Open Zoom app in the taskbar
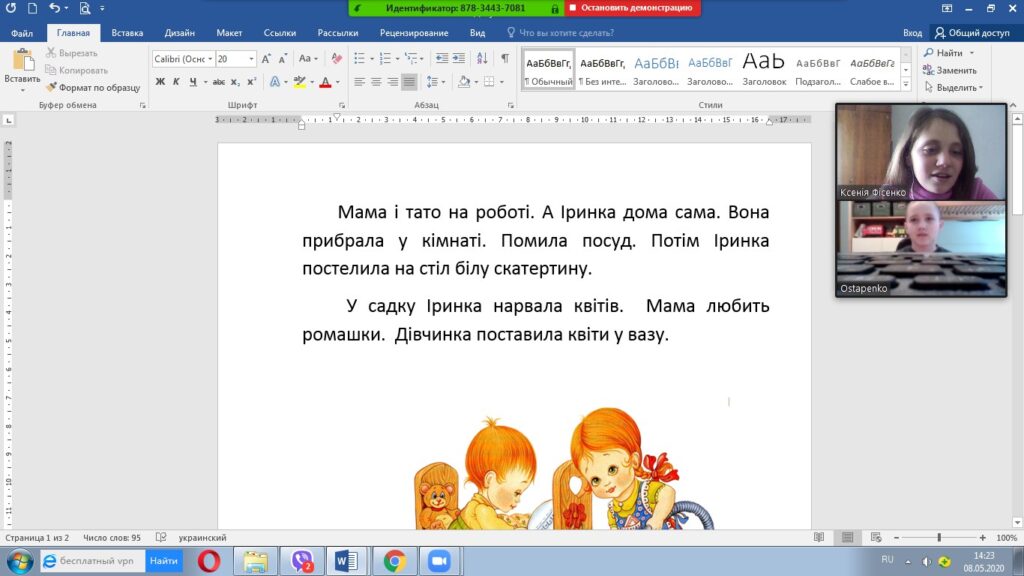This screenshot has height=576, width=1024. [x=439, y=561]
